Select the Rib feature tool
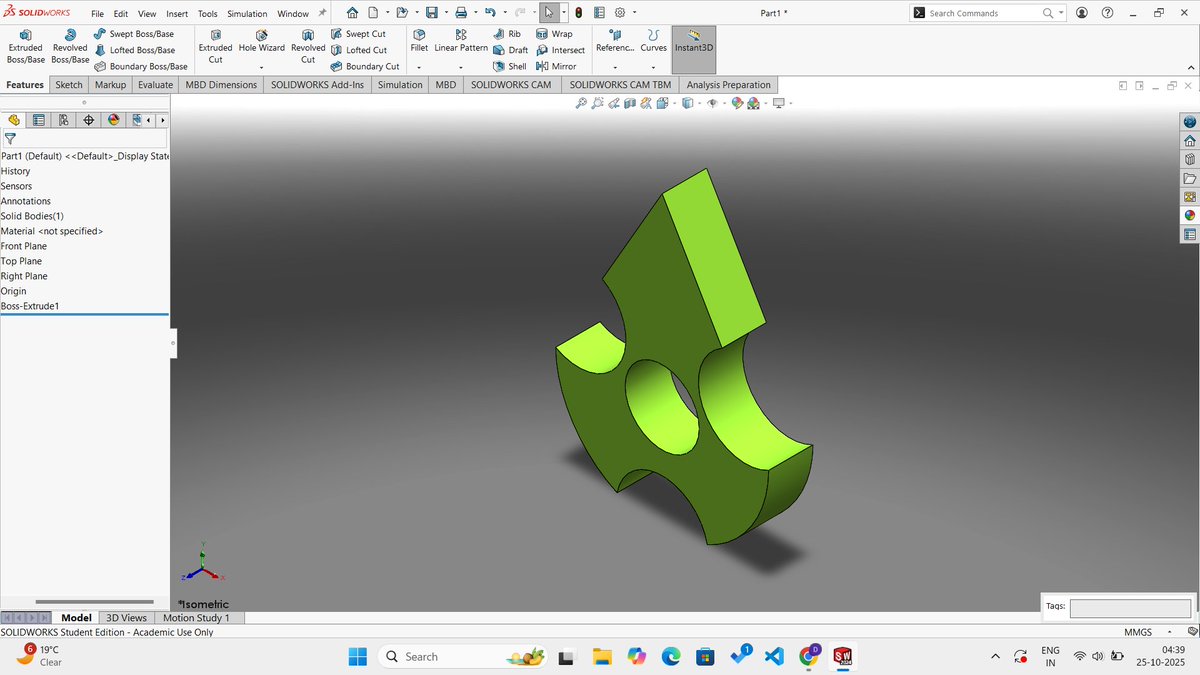 [x=507, y=34]
